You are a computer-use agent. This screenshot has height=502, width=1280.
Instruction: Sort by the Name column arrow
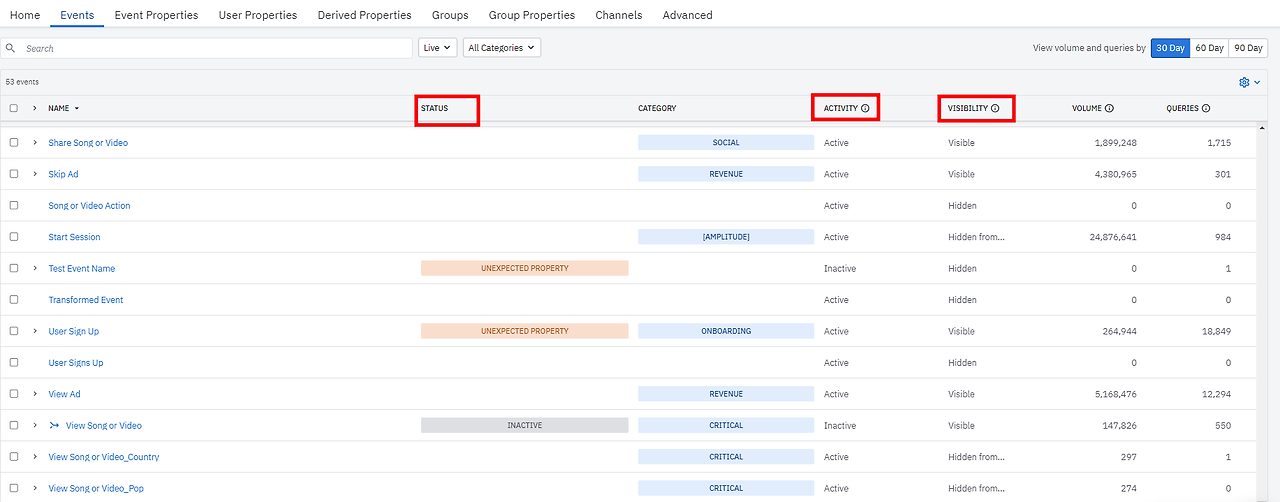77,108
